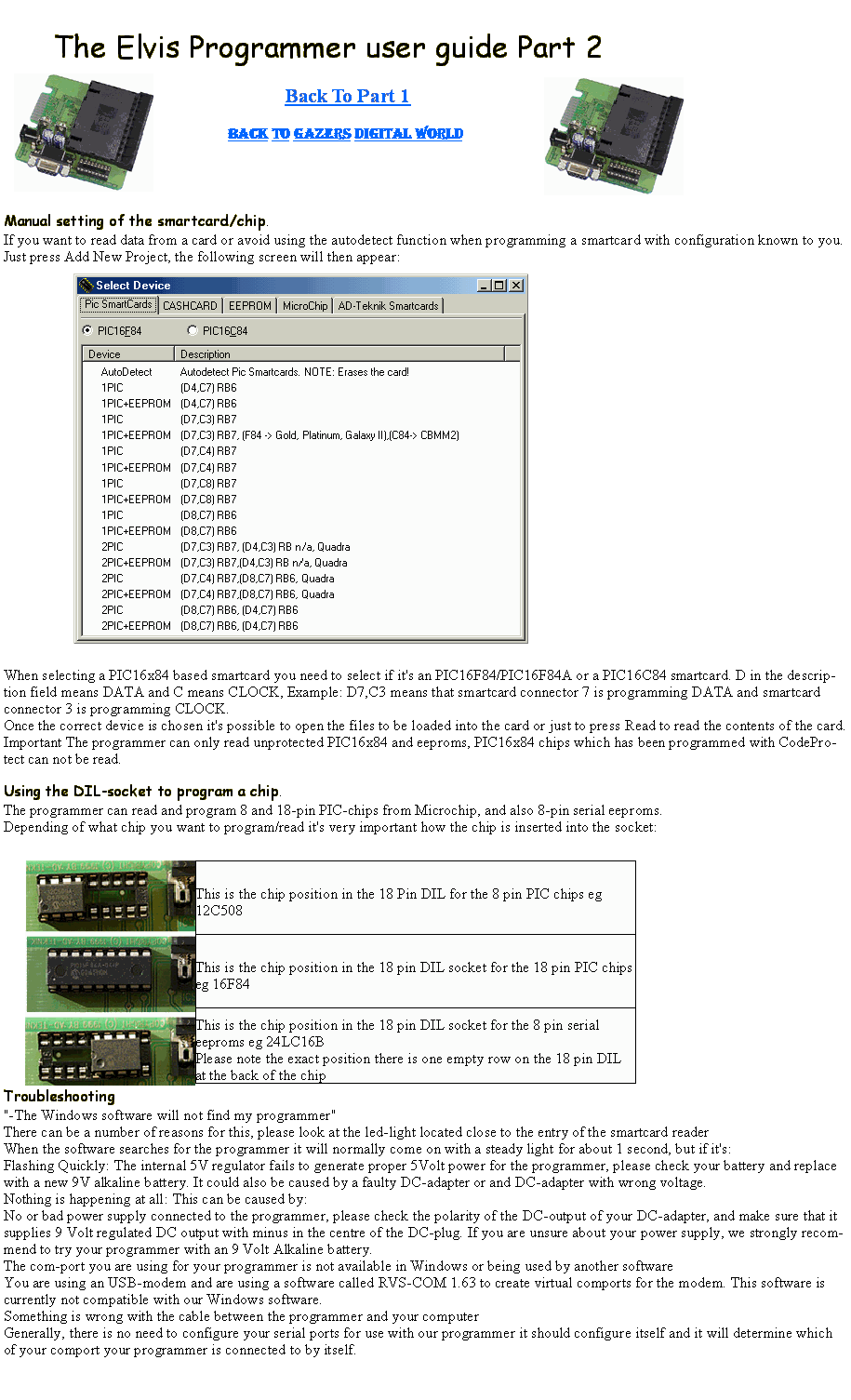Image resolution: width=851 pixels, height=1400 pixels.
Task: Click the Description column header
Action: (x=339, y=354)
